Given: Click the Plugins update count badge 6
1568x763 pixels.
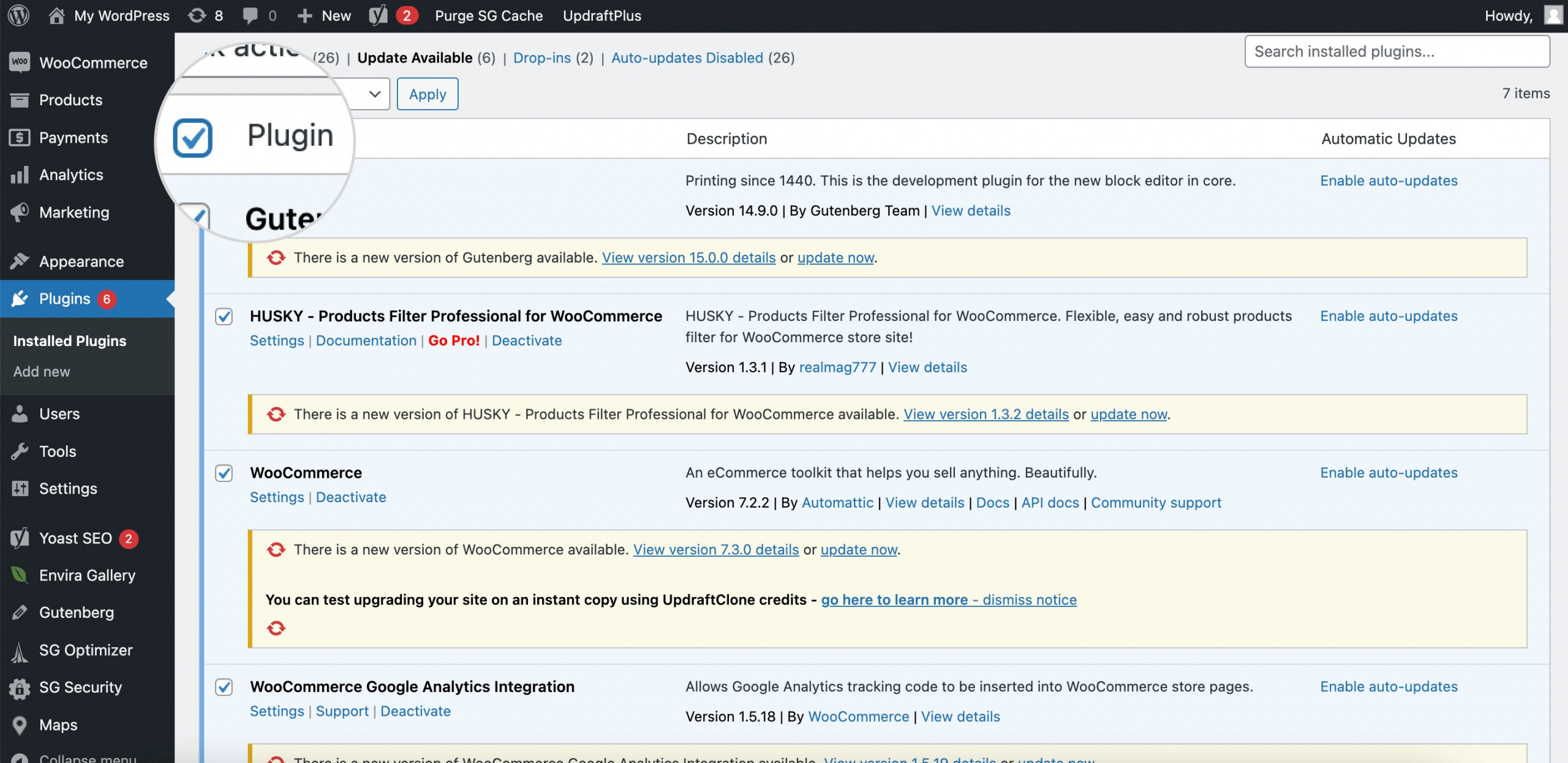Looking at the screenshot, I should [x=107, y=299].
